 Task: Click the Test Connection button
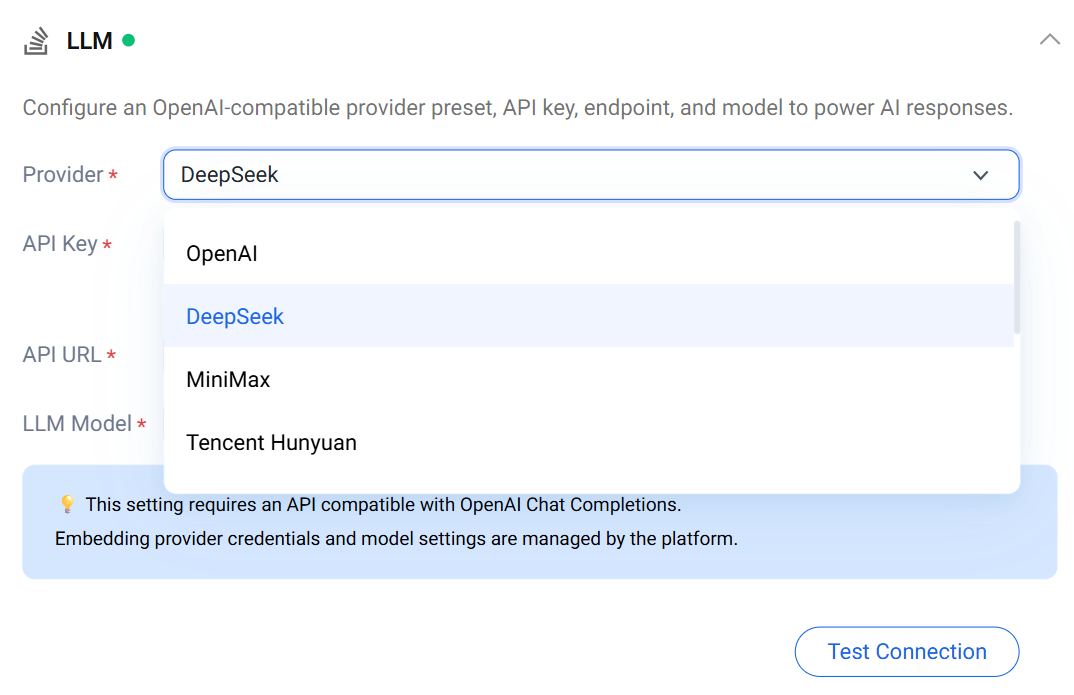click(x=907, y=651)
